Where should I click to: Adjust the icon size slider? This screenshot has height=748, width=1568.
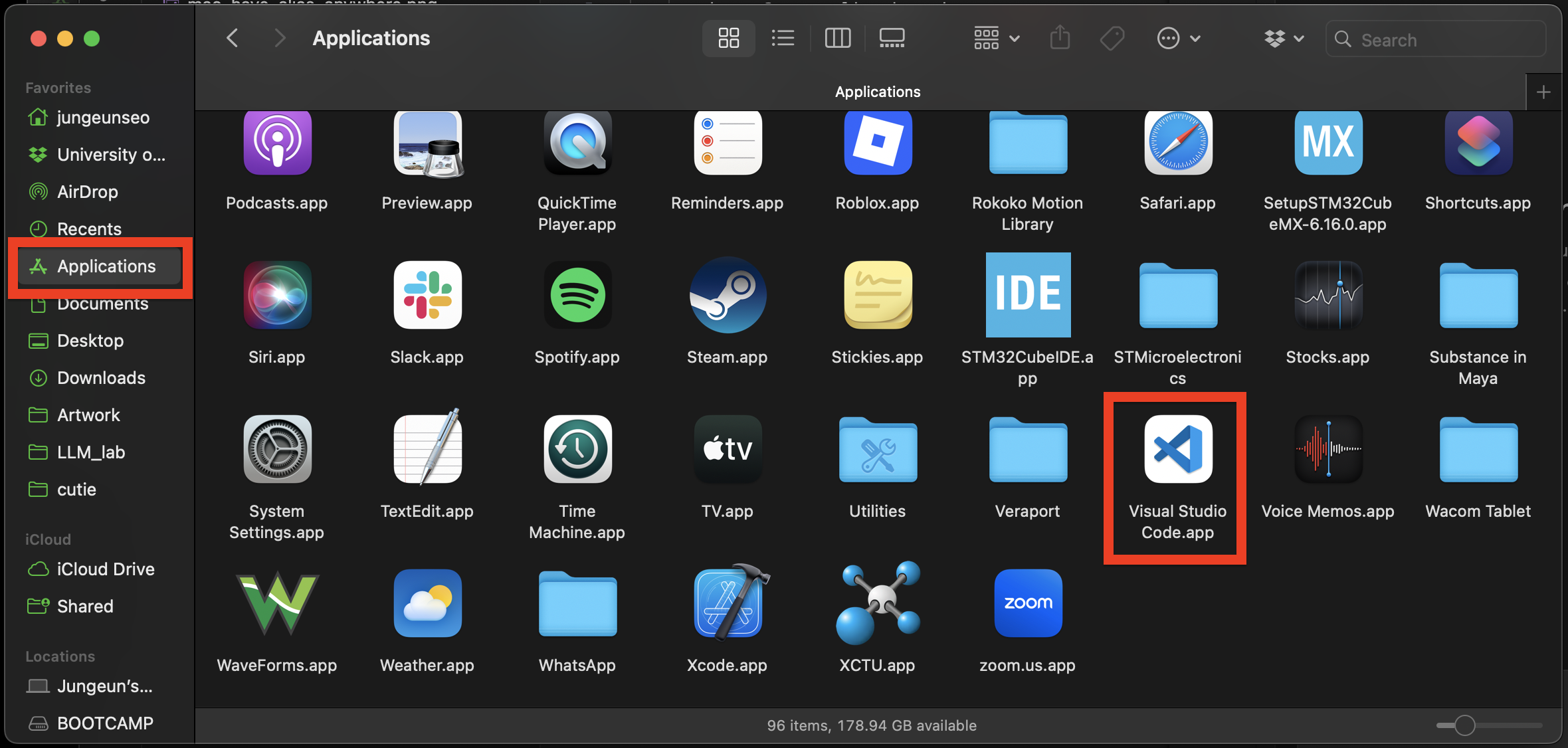(x=1464, y=725)
